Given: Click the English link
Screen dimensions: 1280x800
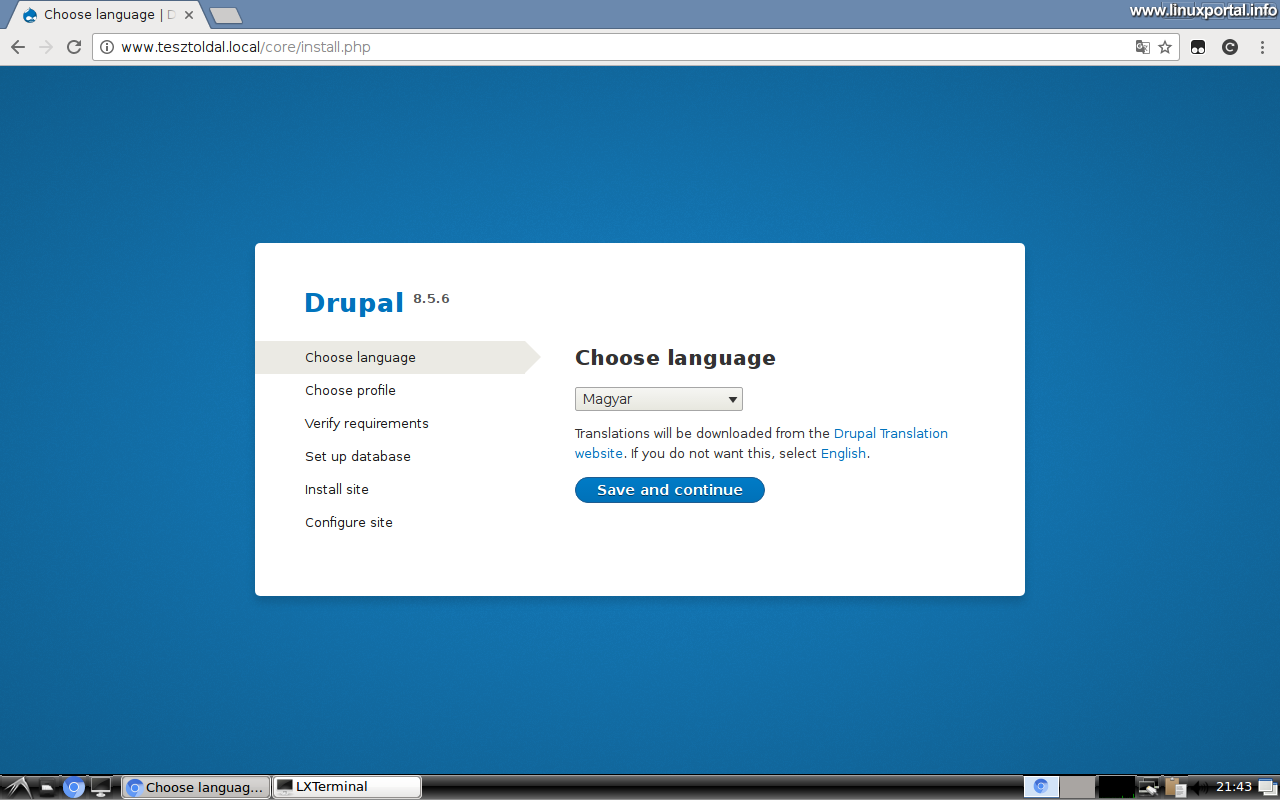Looking at the screenshot, I should (x=843, y=453).
